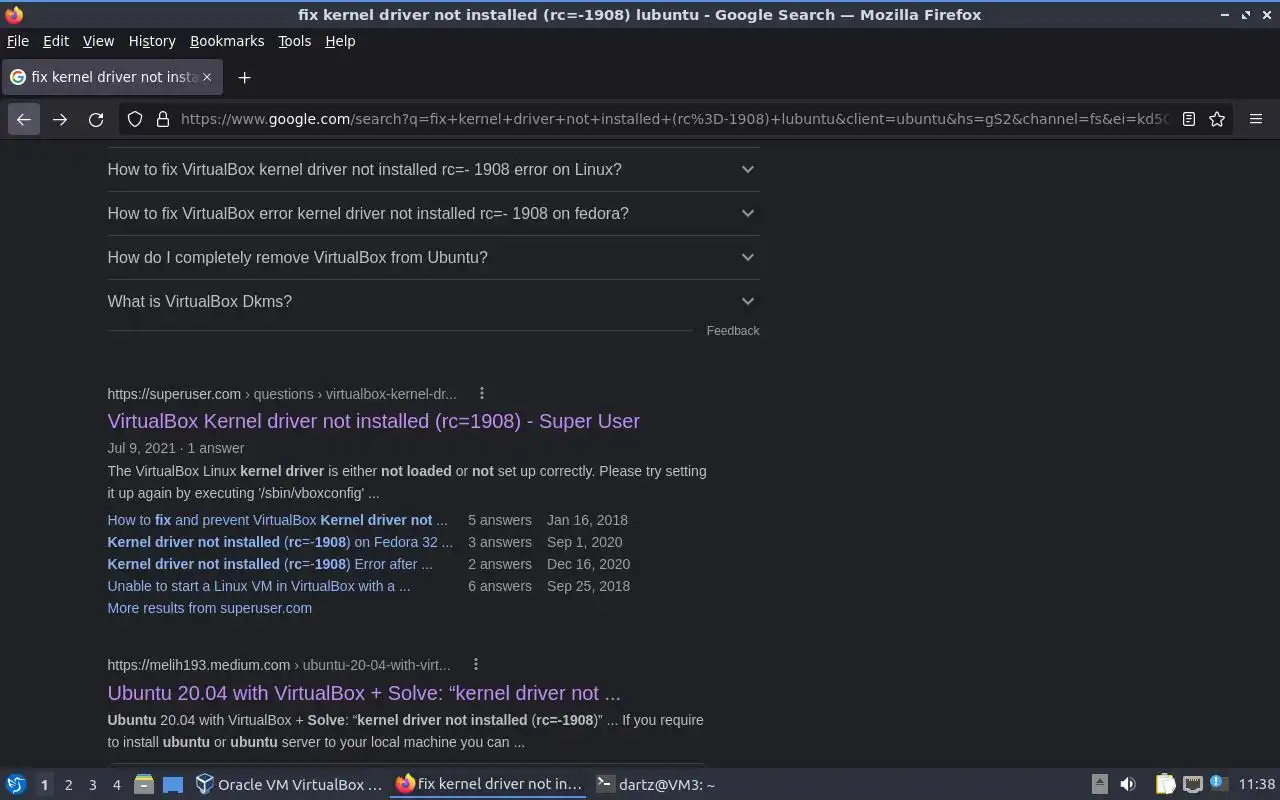Switch to dartz@VM3 terminal taskbar window

(x=655, y=785)
